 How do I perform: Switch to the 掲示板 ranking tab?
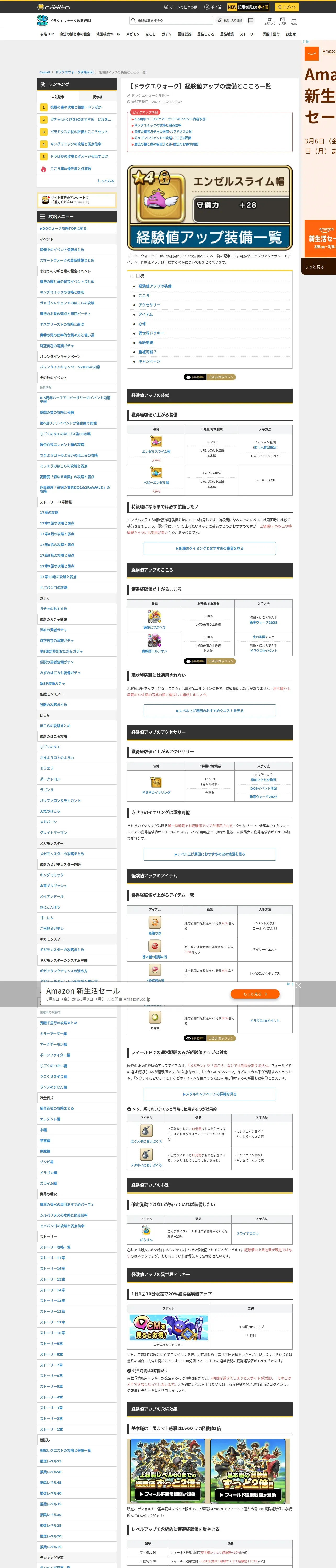tap(97, 97)
